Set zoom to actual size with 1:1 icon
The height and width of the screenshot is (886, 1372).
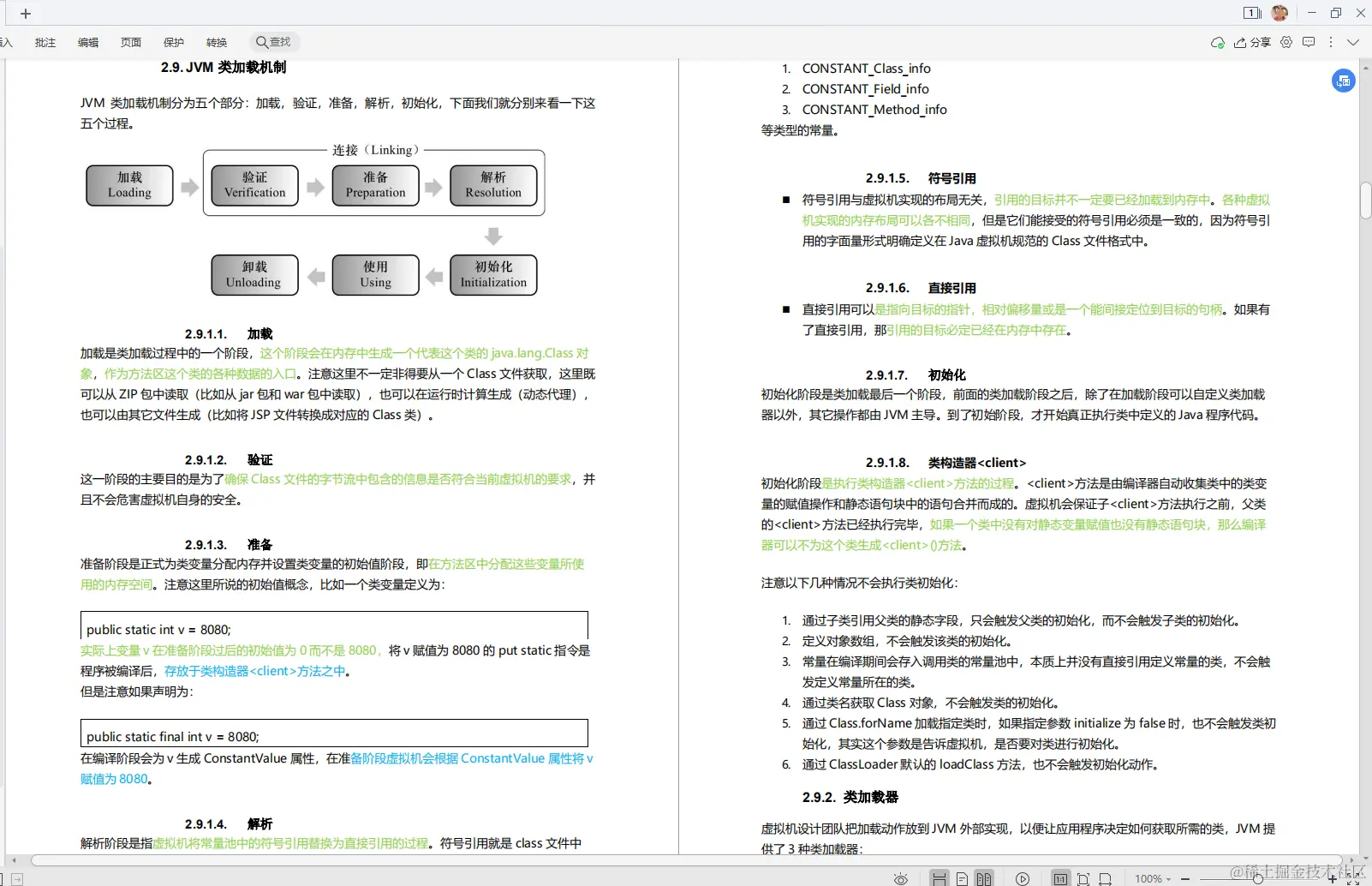1060,879
